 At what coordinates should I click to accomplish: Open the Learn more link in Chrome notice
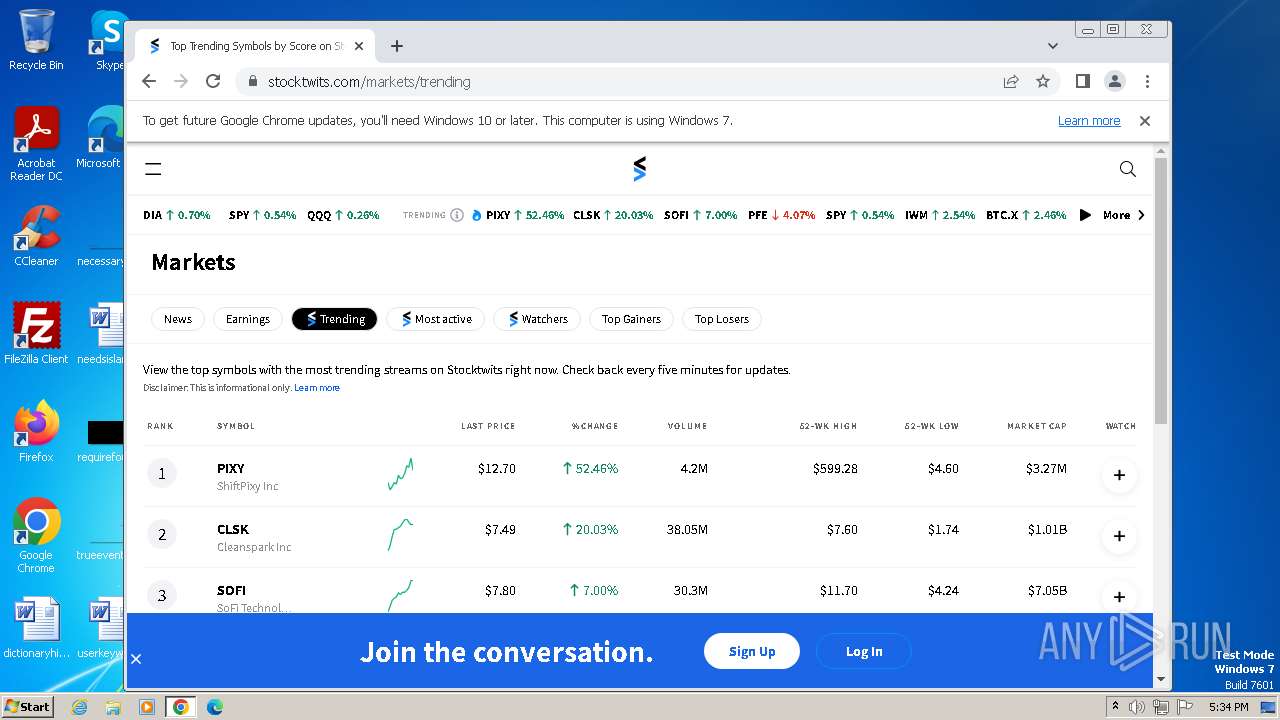(x=1089, y=121)
